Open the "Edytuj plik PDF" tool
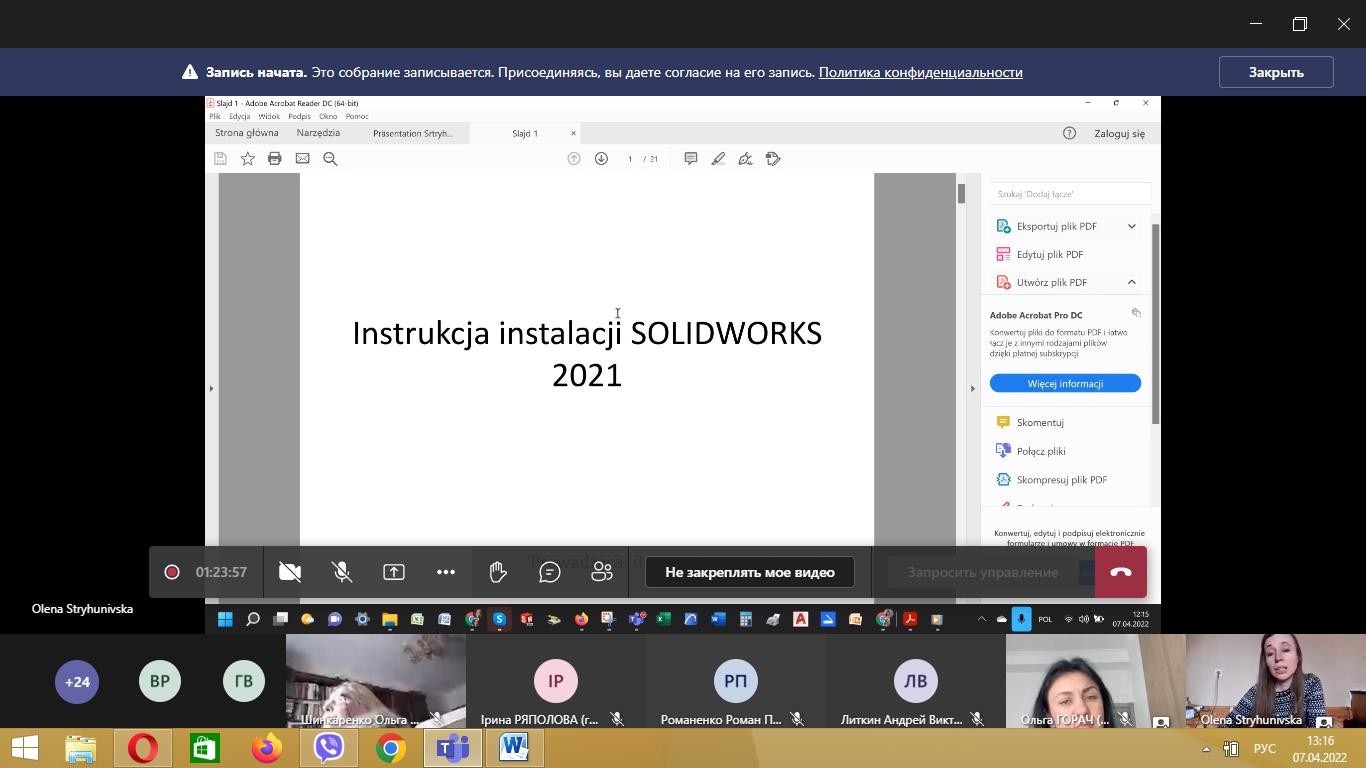 [x=1050, y=254]
